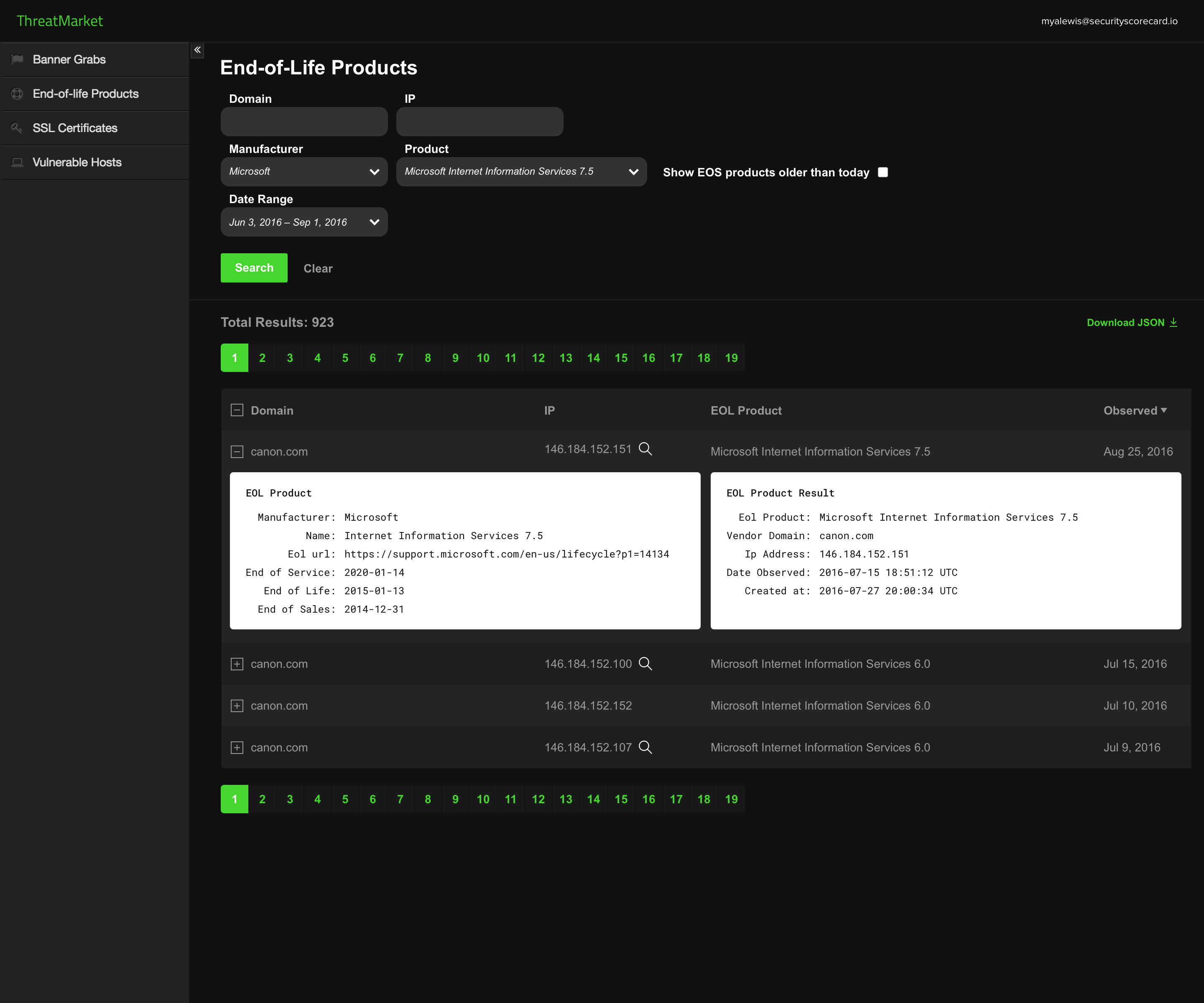Viewport: 1204px width, 1003px height.
Task: Open the Product dropdown
Action: pos(521,171)
